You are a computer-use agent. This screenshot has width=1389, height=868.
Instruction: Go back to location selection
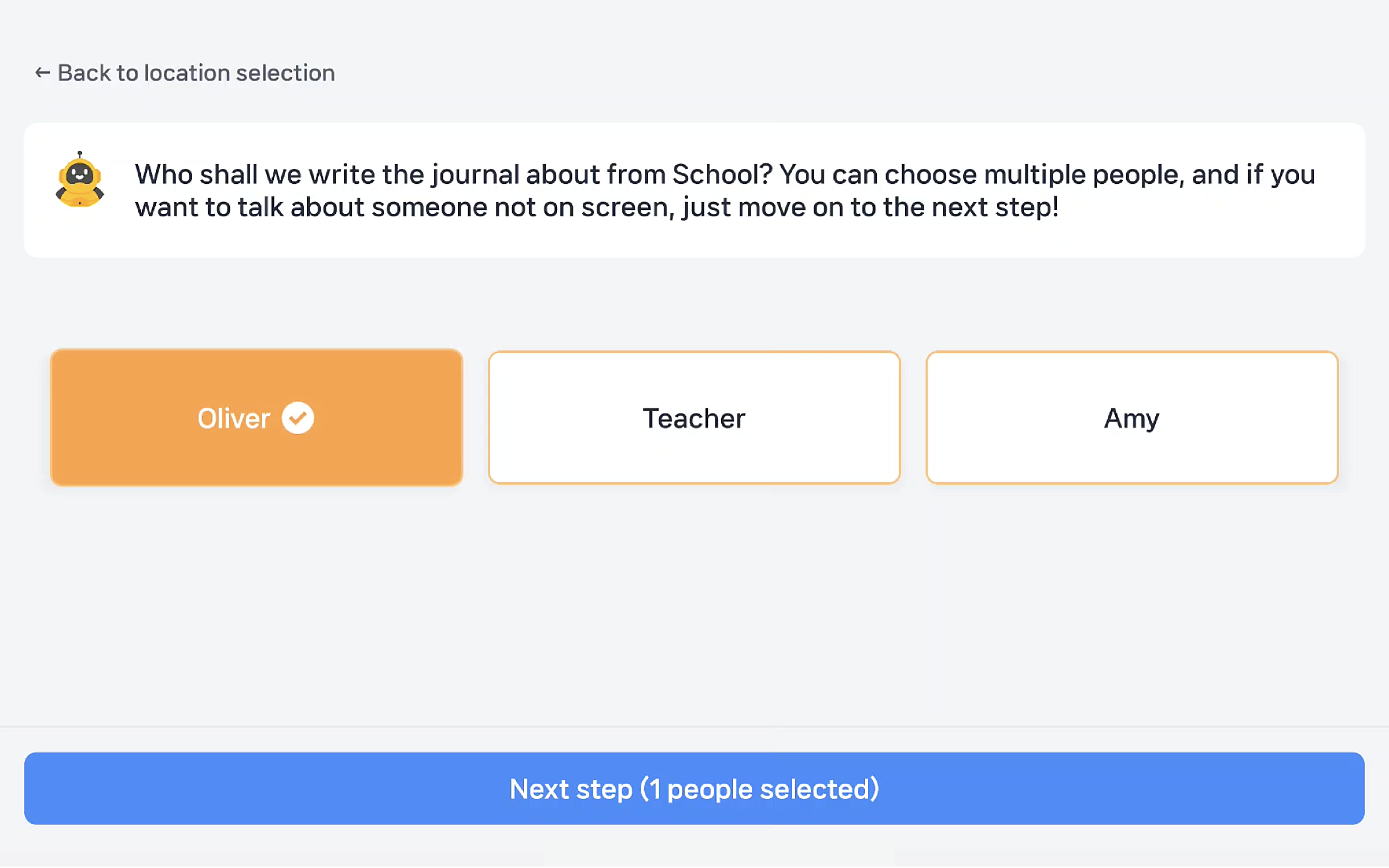(x=185, y=73)
